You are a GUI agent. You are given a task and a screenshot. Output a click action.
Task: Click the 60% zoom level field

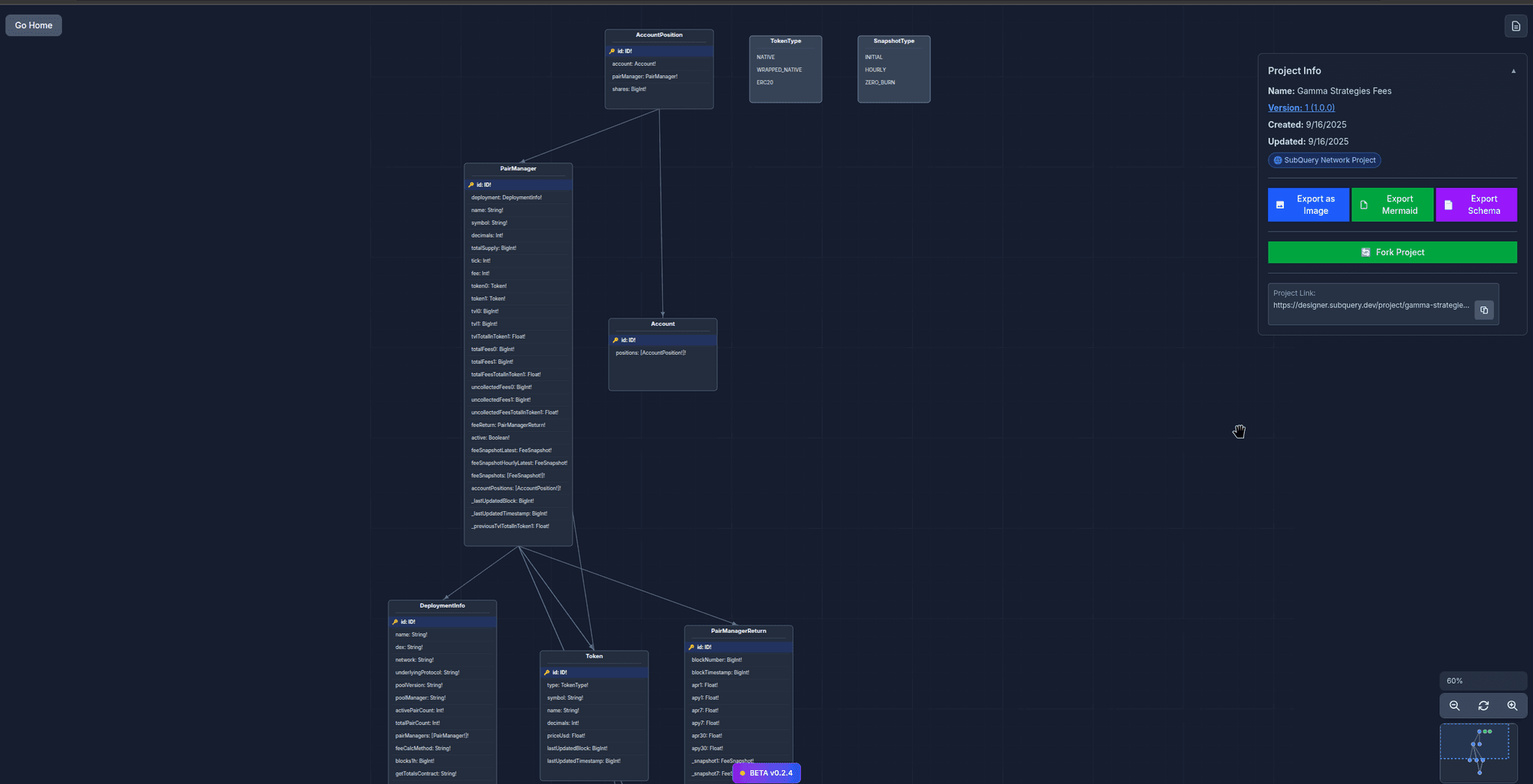point(1482,681)
